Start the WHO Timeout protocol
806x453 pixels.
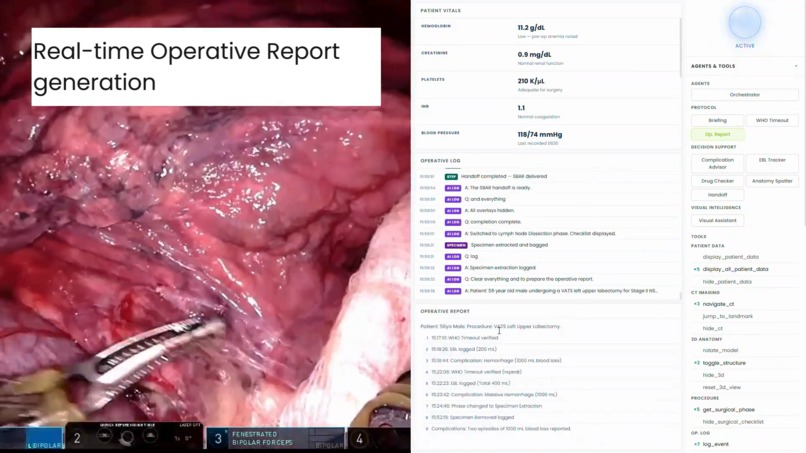click(772, 120)
